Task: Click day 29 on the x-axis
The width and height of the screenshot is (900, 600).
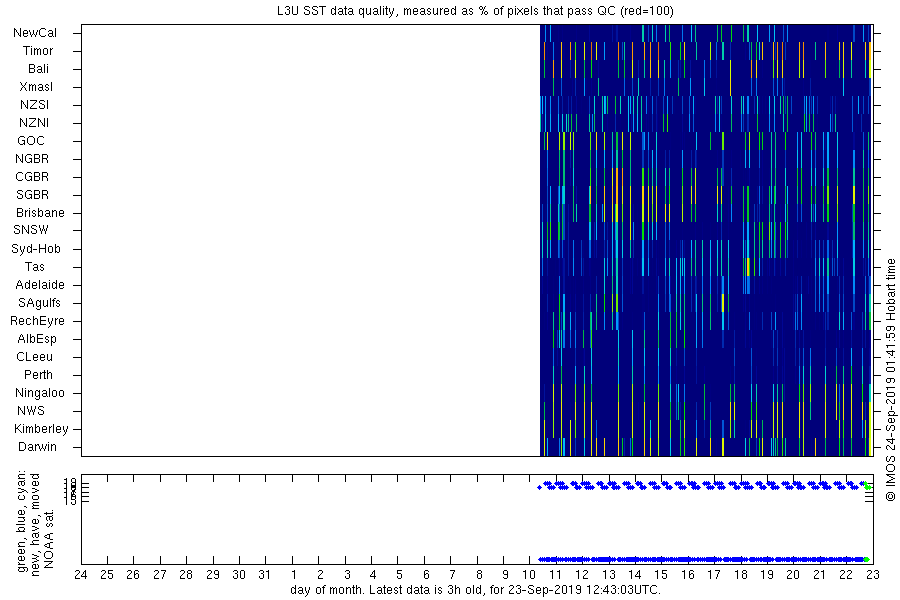Action: (x=212, y=575)
